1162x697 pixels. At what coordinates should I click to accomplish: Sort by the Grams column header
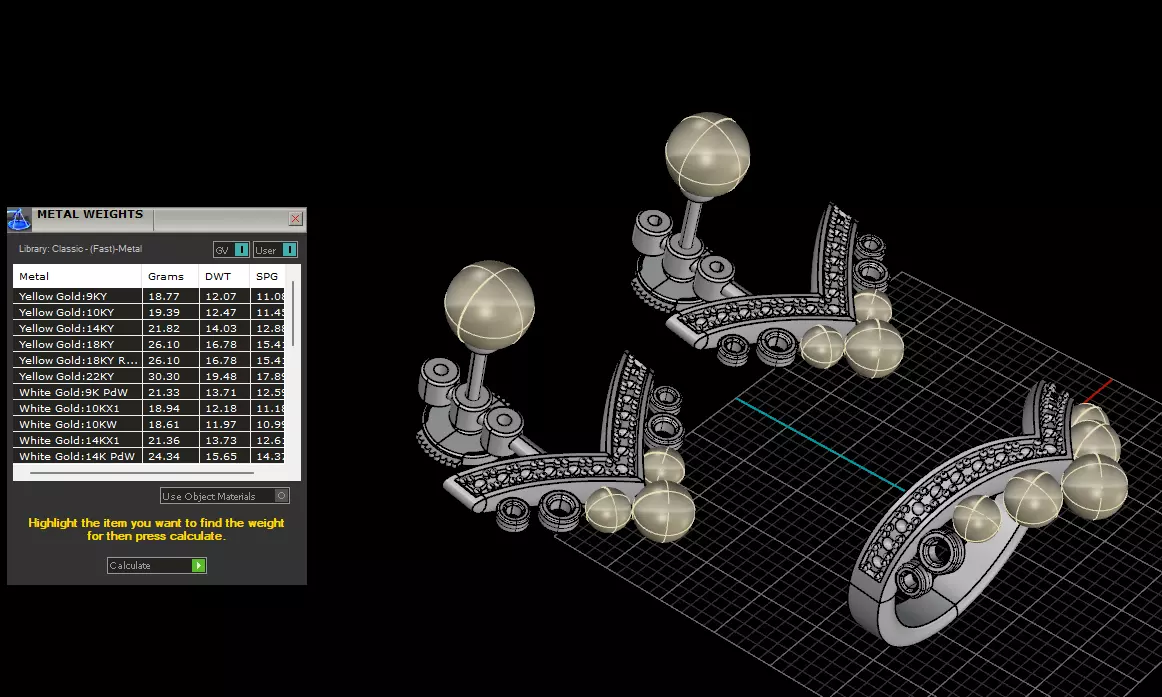click(x=170, y=276)
